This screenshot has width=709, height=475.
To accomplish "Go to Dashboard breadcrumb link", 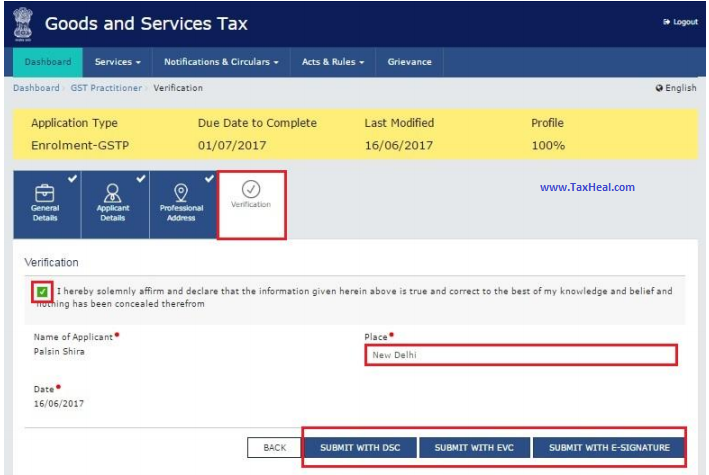I will point(35,88).
